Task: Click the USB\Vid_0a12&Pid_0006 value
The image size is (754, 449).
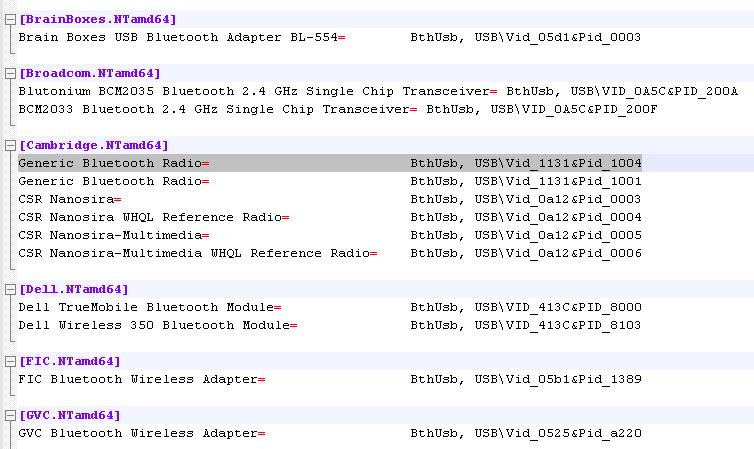Action: pos(558,253)
